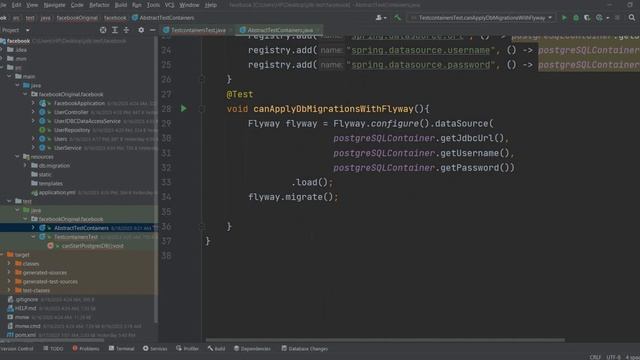
Task: Collapse the resources folder in the tree
Action: click(17, 157)
